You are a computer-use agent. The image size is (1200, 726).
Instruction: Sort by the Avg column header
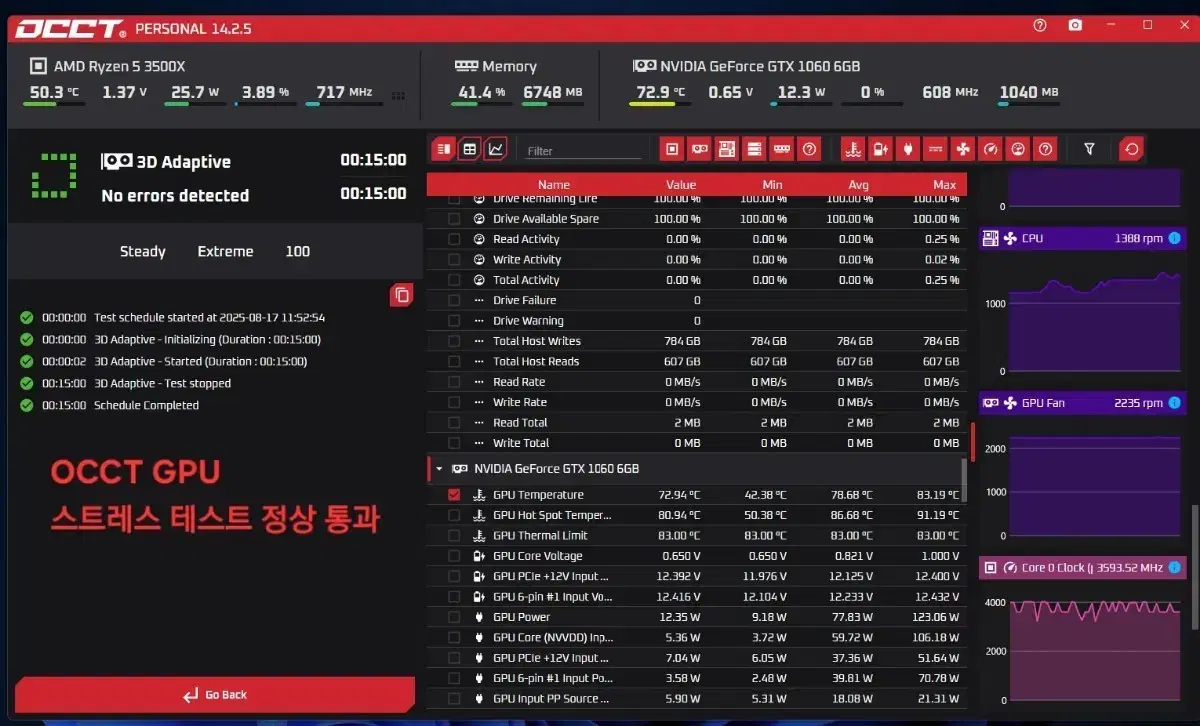pos(858,184)
